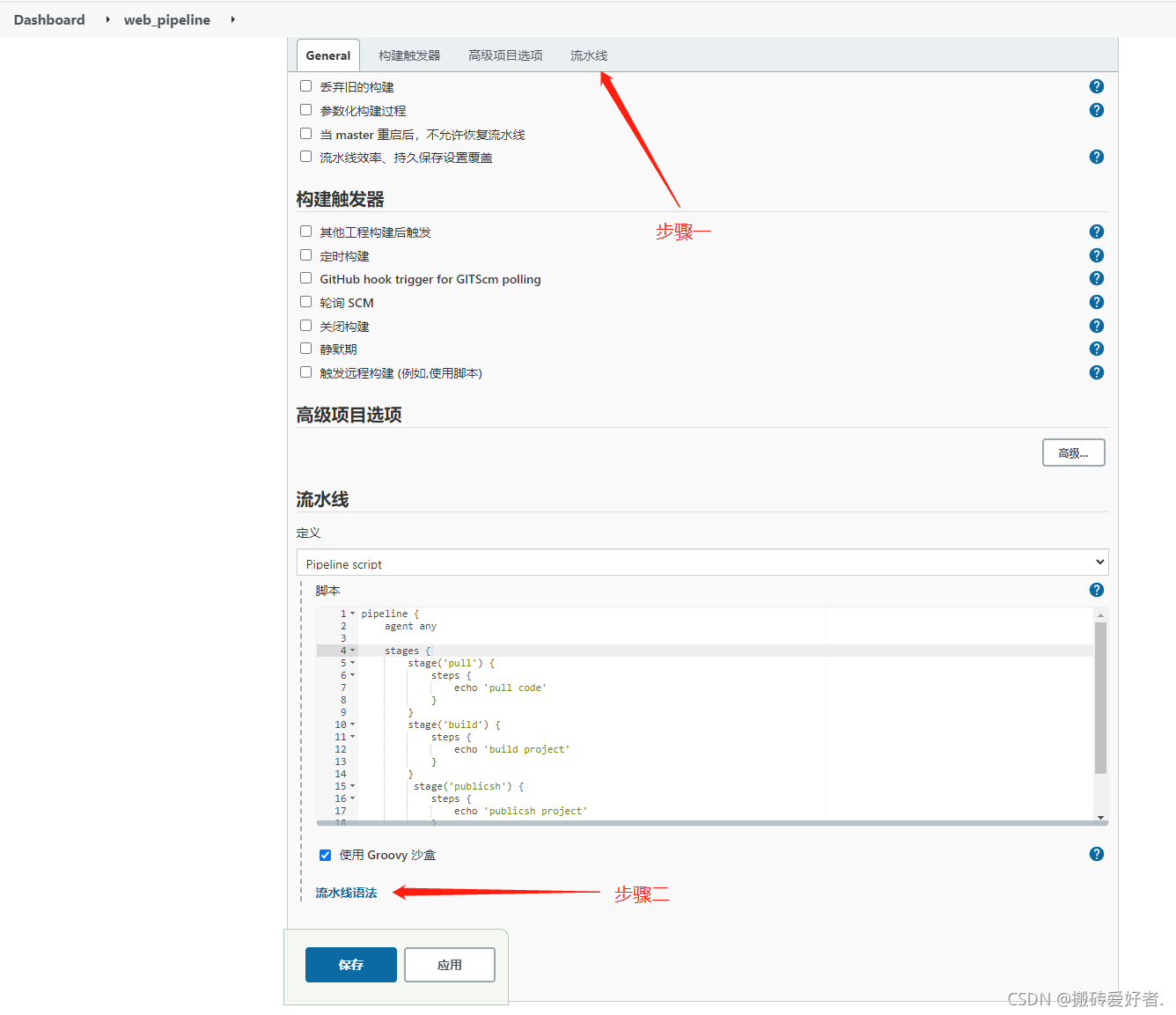Click echo 'publicsh project' code line
This screenshot has height=1015, width=1176.
[x=520, y=811]
